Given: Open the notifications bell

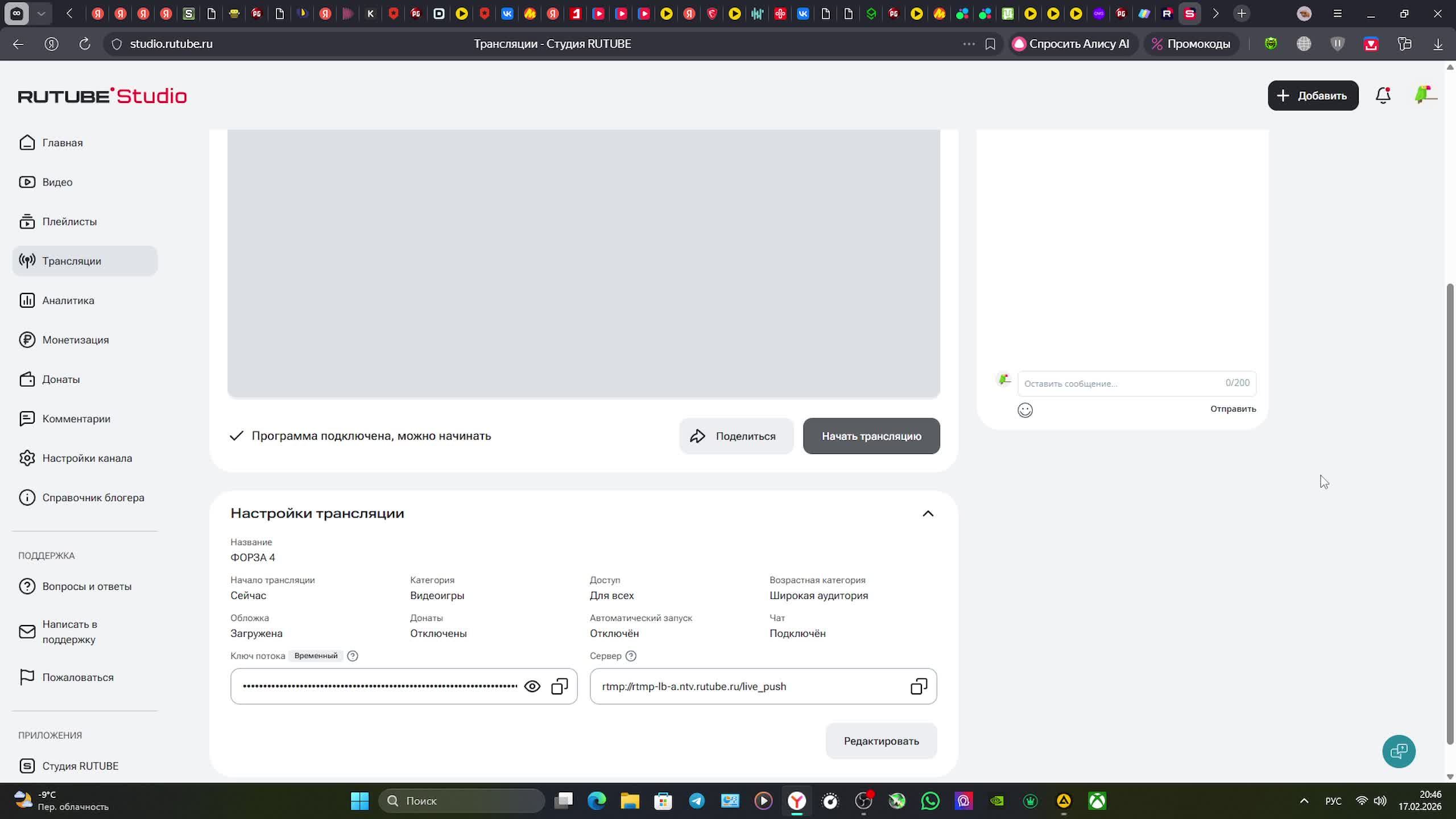Looking at the screenshot, I should 1383,96.
